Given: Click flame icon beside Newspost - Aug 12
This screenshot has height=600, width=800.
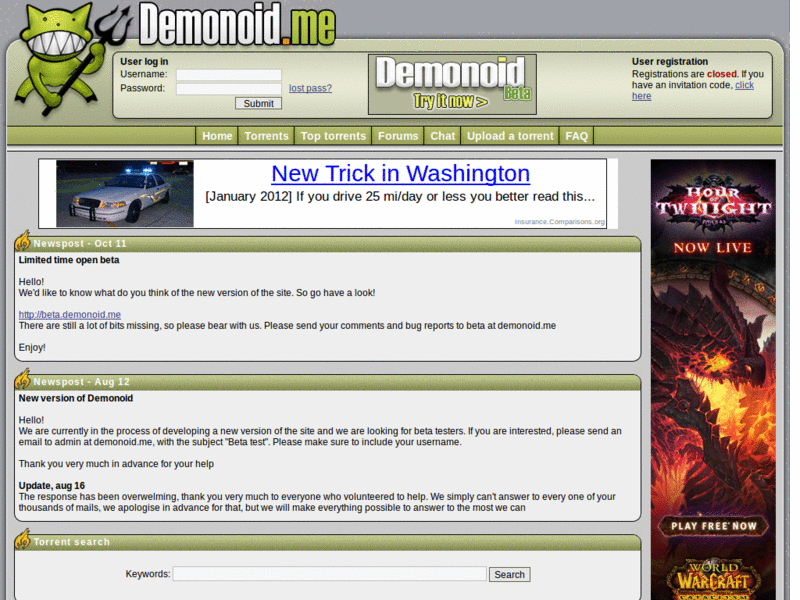Looking at the screenshot, I should (22, 379).
